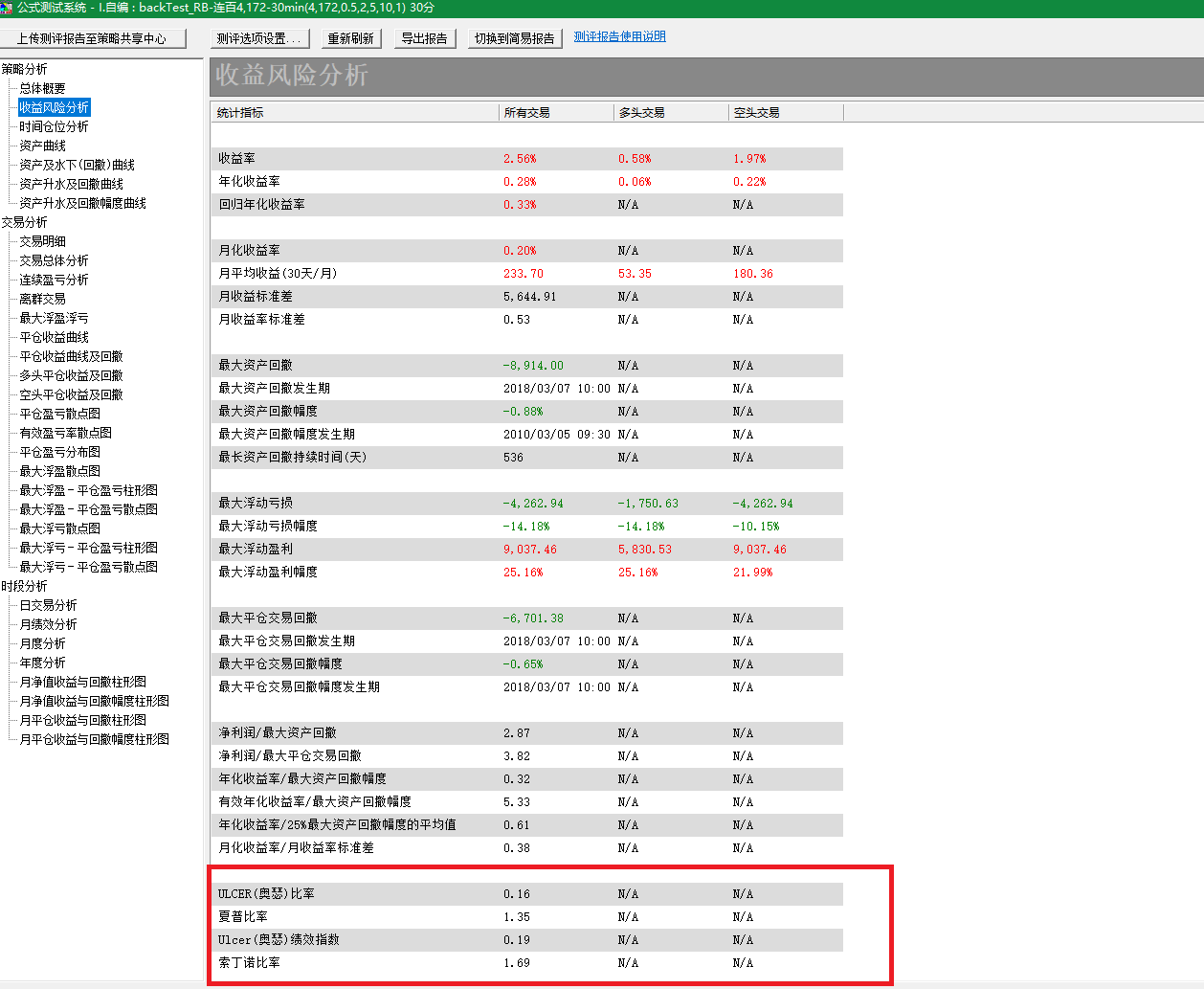Click 统计指标 column header
The image size is (1204, 989).
pos(355,112)
